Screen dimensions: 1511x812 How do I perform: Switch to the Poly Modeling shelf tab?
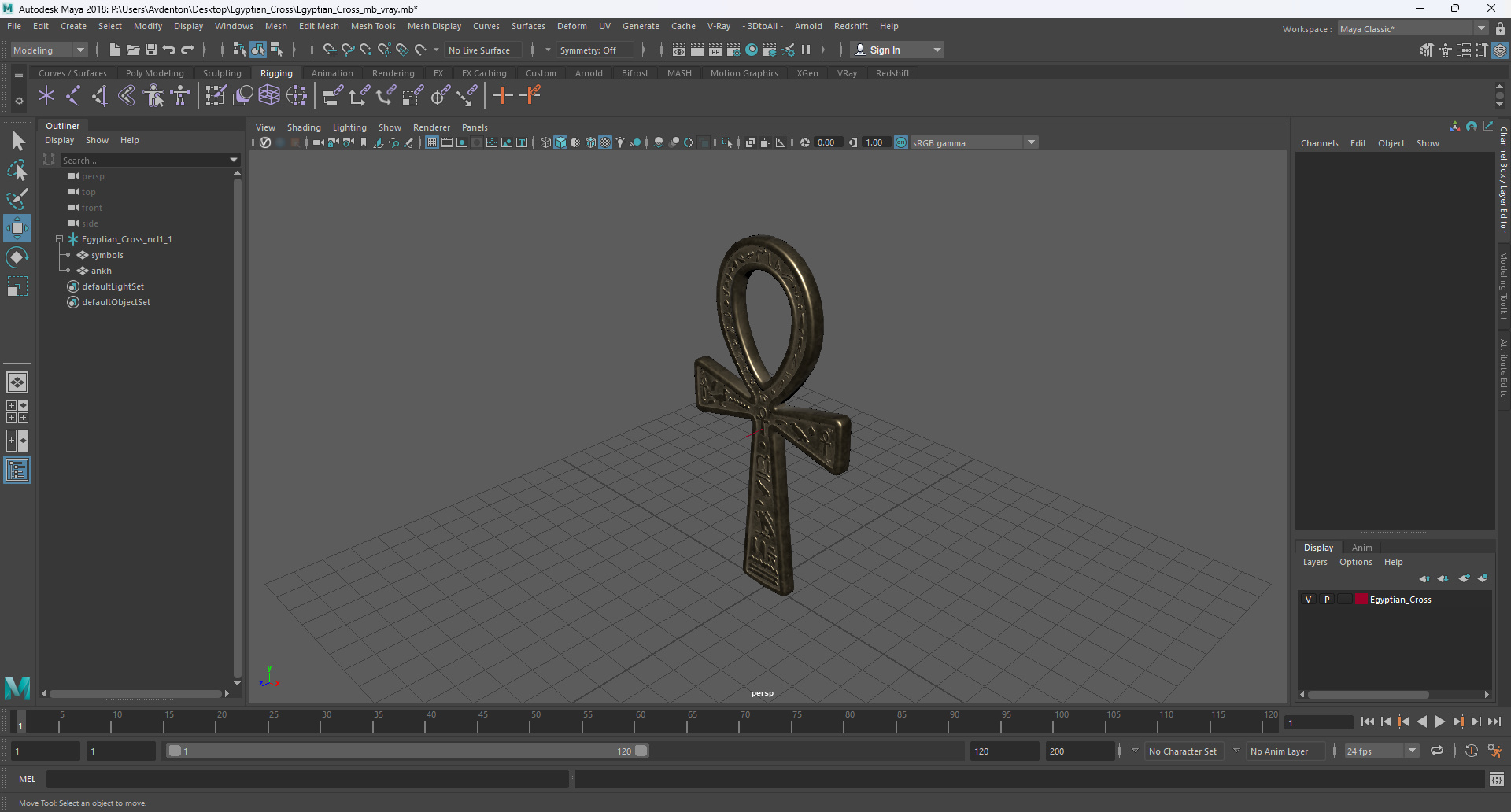154,73
